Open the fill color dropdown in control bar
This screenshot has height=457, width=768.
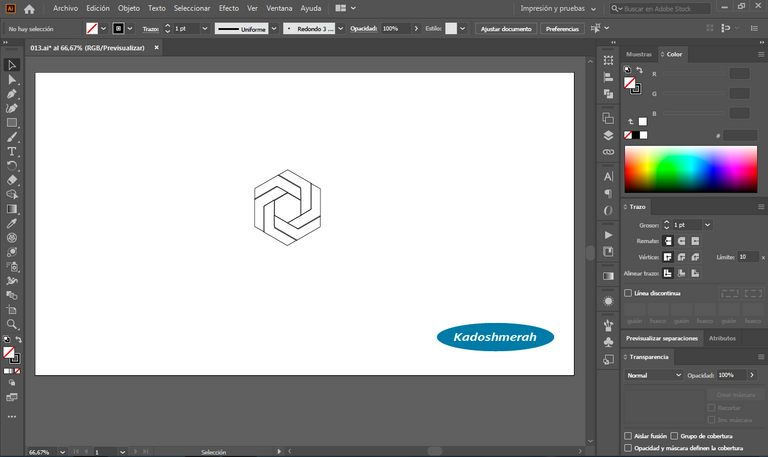click(103, 29)
